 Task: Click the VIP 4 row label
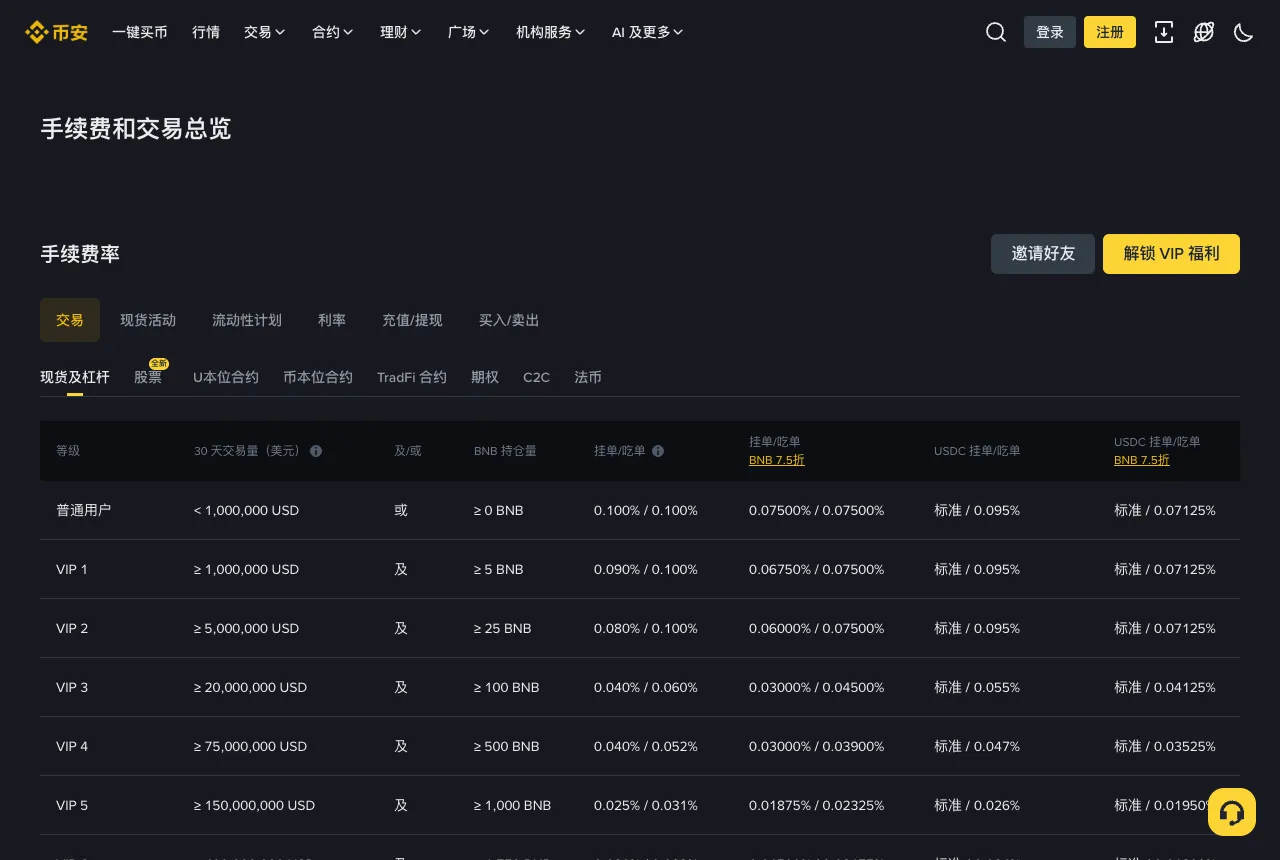click(72, 746)
